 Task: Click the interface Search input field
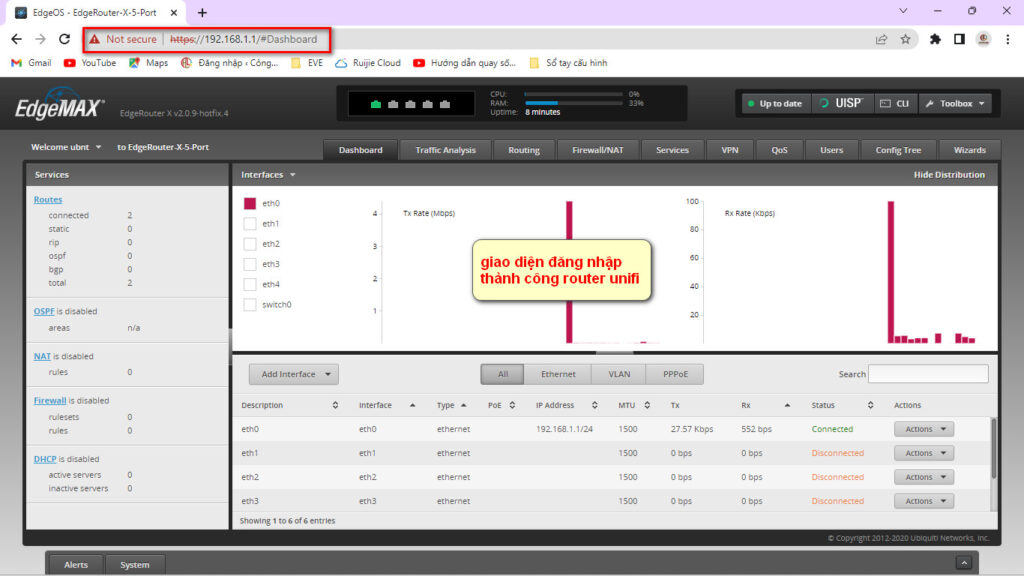(927, 374)
